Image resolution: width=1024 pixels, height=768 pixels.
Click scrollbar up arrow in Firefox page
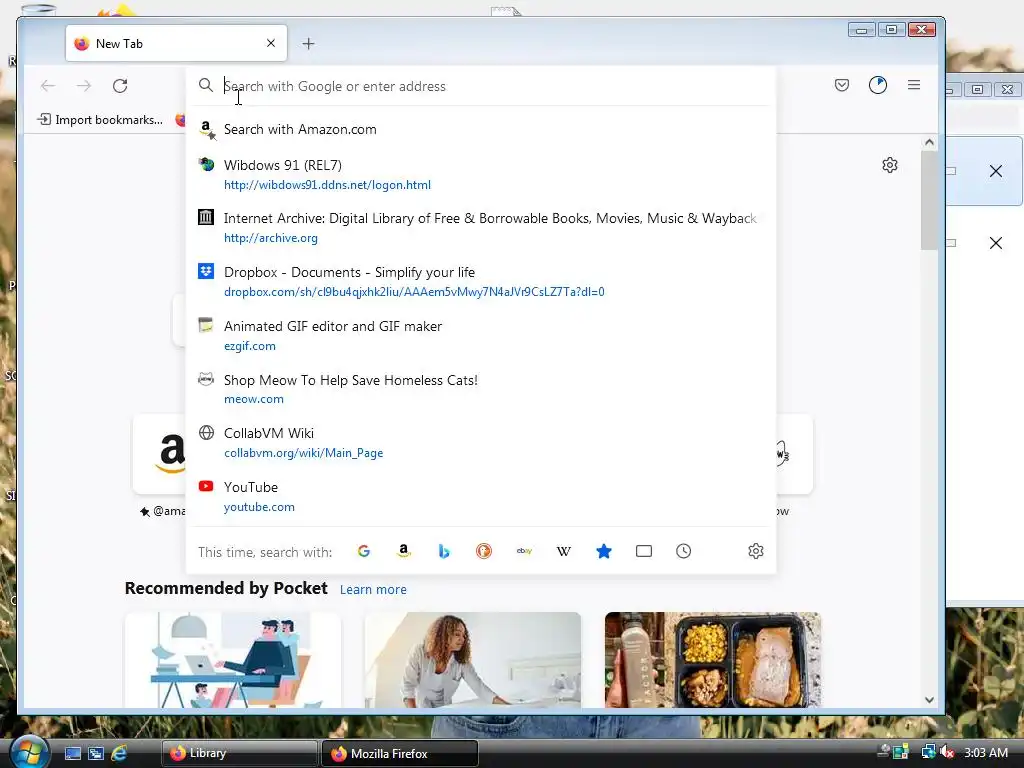929,142
